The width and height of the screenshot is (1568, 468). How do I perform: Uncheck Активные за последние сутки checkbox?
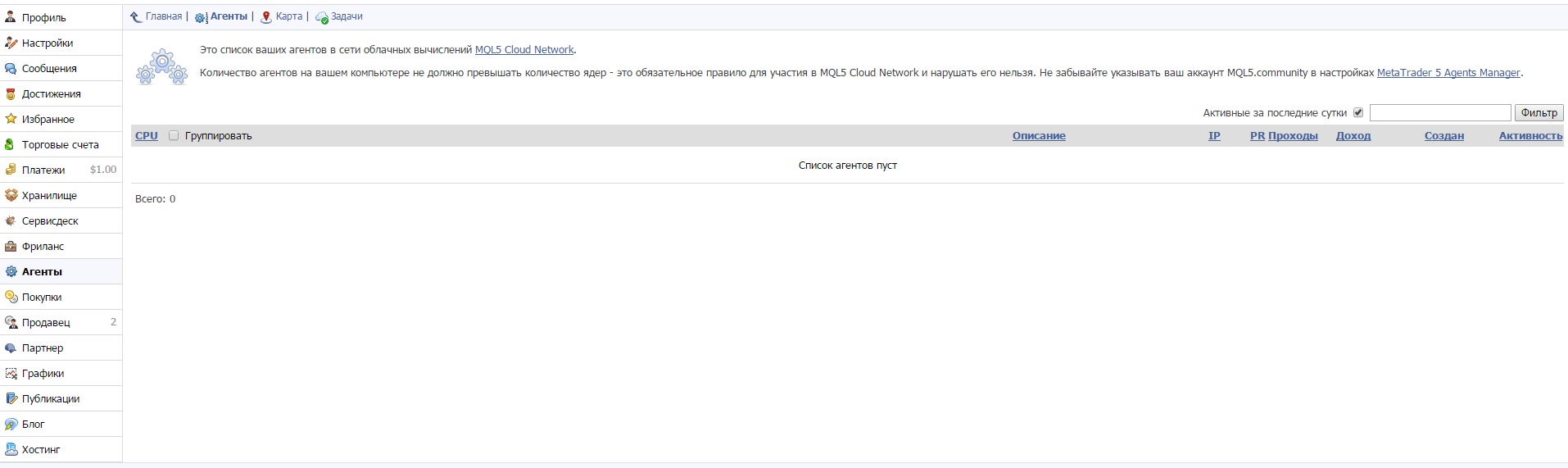click(1358, 112)
